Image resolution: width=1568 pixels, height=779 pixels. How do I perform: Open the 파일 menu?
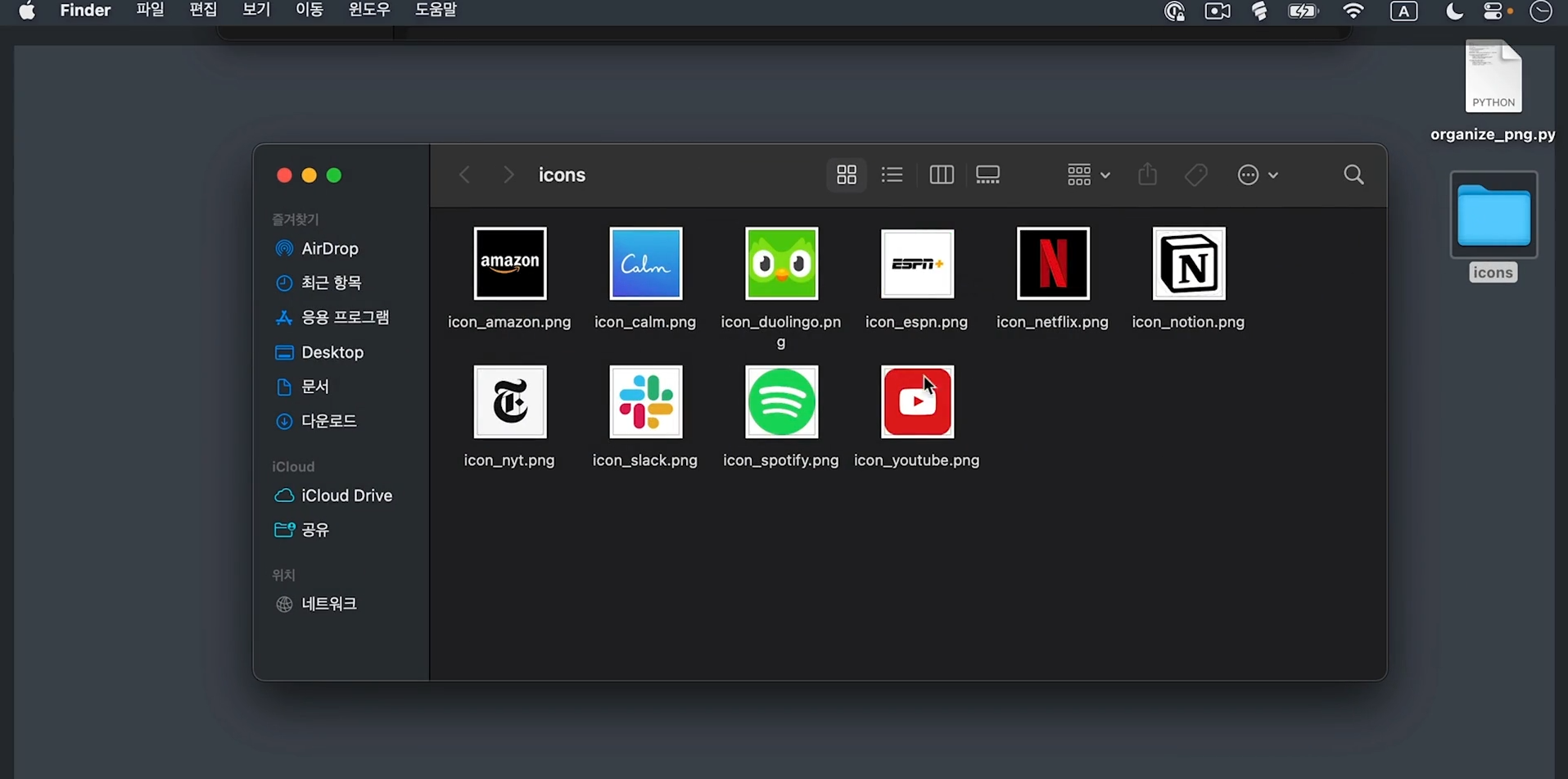coord(150,11)
